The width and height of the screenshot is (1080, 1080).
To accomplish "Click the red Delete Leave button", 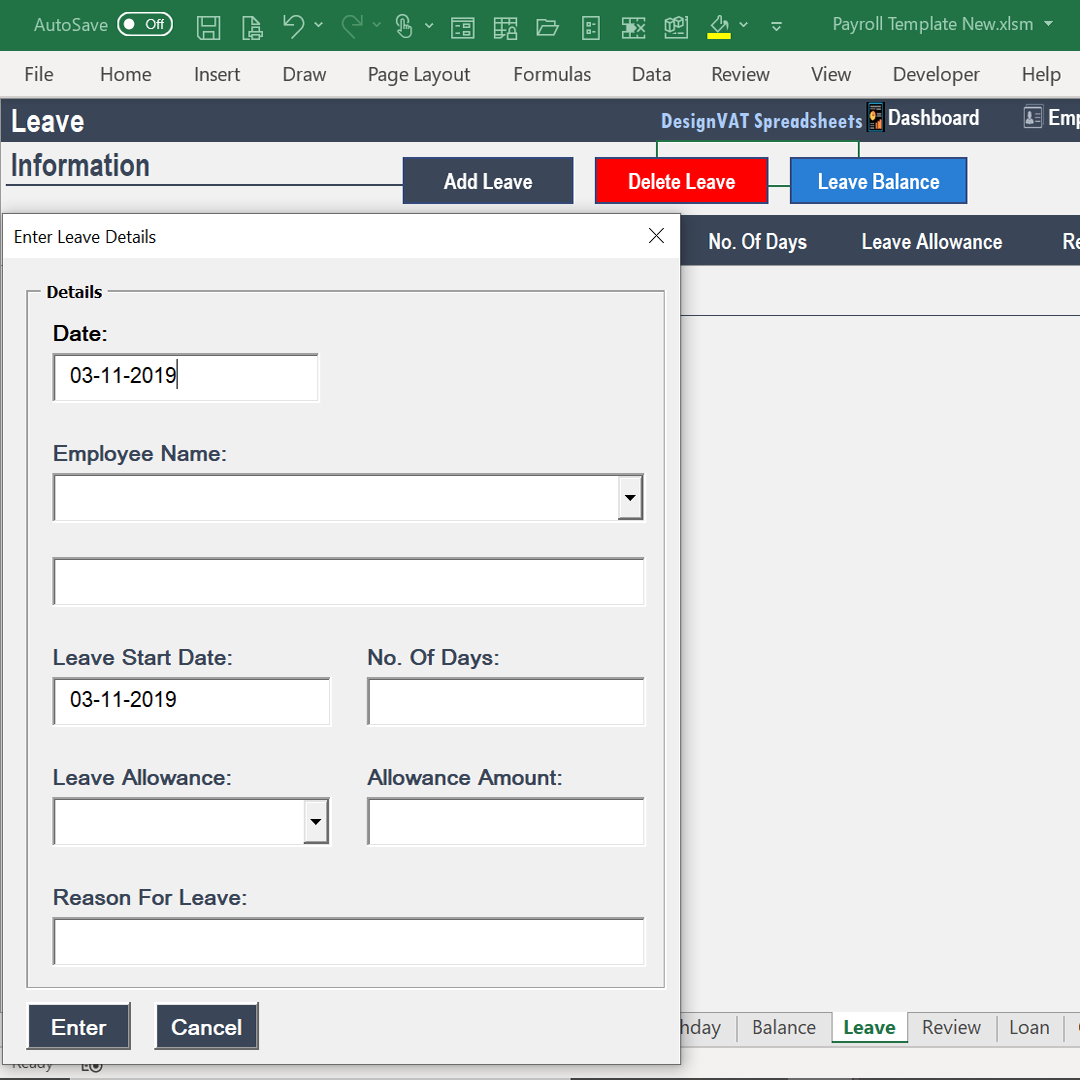I will pos(681,181).
